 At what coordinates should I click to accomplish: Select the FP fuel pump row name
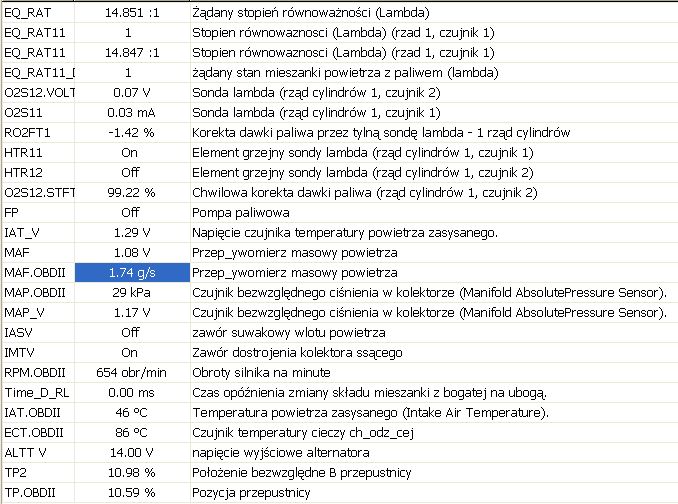(x=12, y=213)
